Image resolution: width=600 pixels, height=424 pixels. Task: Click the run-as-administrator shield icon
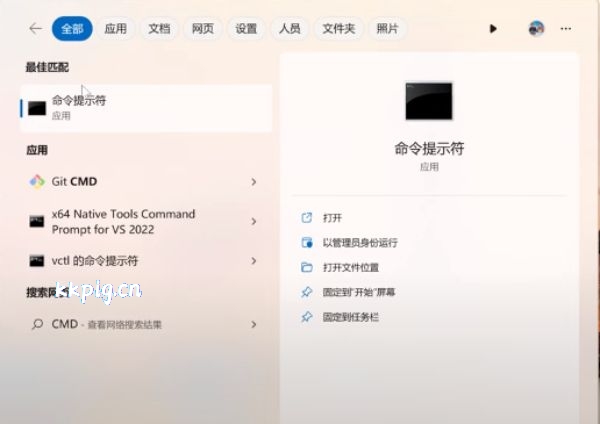click(307, 243)
